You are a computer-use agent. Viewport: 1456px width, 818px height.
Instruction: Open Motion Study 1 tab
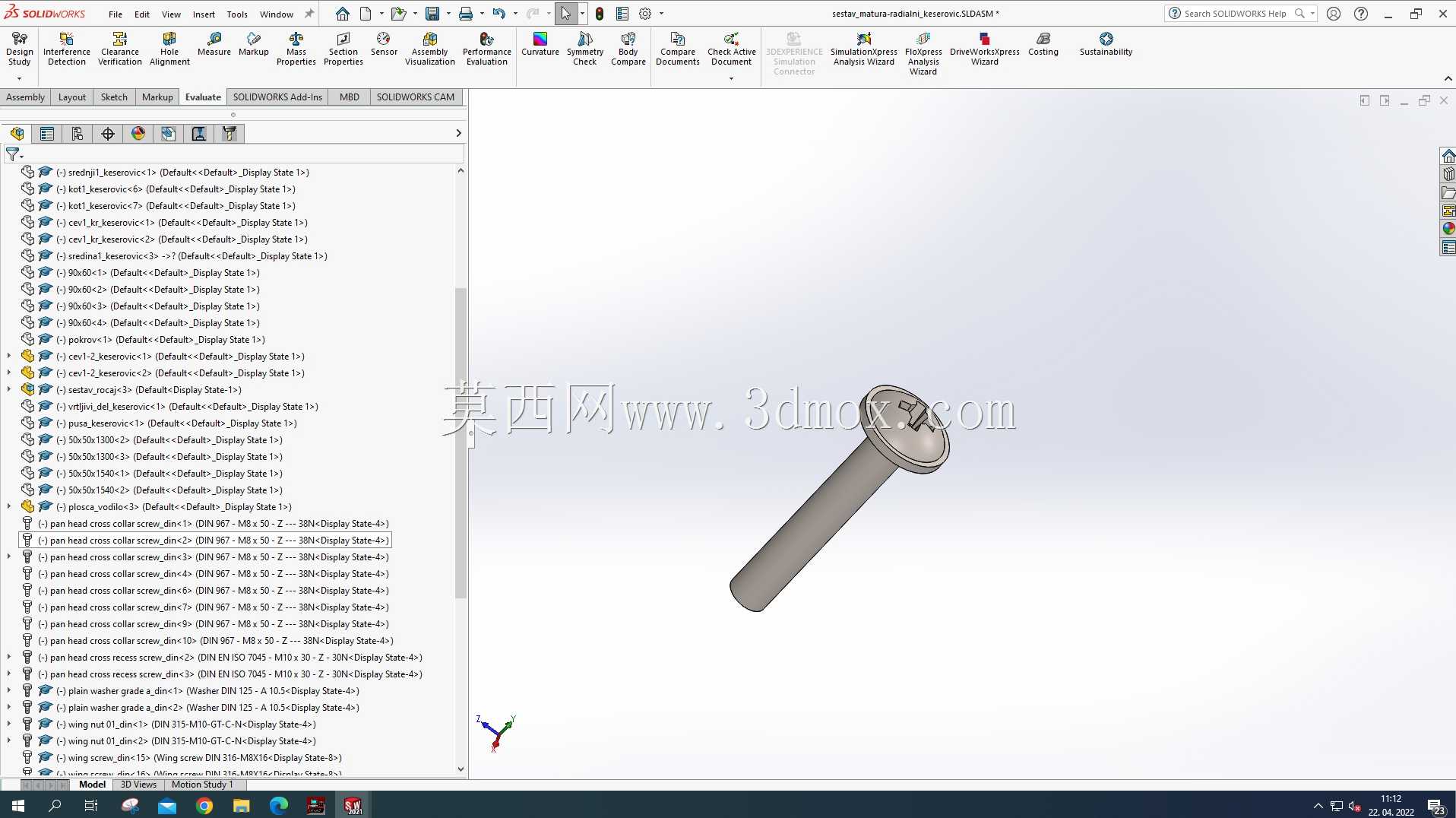pyautogui.click(x=202, y=785)
